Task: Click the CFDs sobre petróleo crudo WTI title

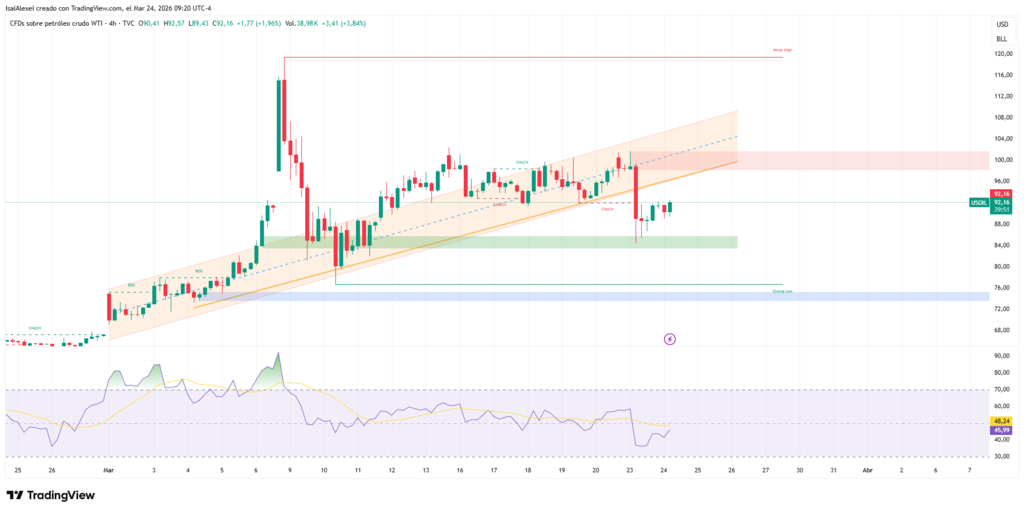Action: click(x=57, y=21)
